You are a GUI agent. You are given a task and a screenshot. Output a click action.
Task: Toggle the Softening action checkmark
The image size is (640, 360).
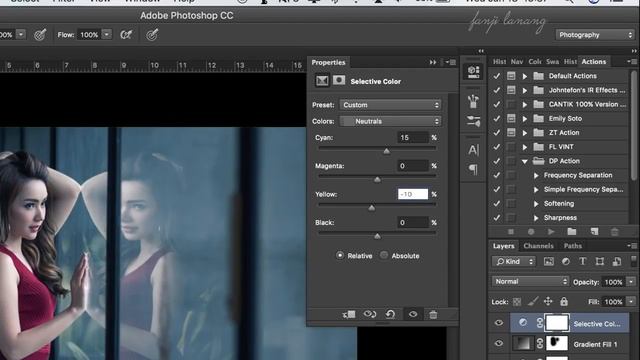pyautogui.click(x=497, y=203)
